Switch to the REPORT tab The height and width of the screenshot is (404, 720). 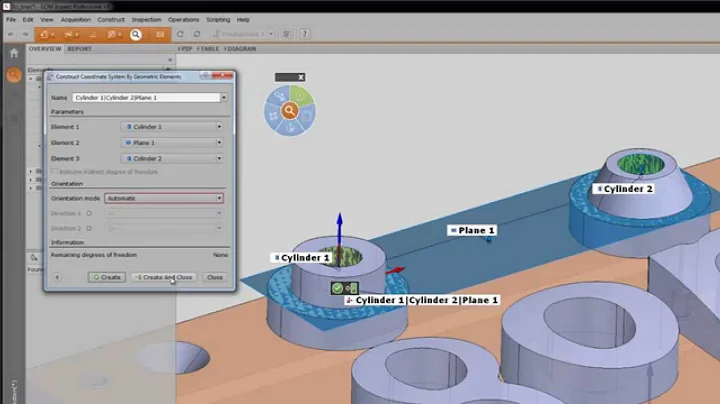79,49
